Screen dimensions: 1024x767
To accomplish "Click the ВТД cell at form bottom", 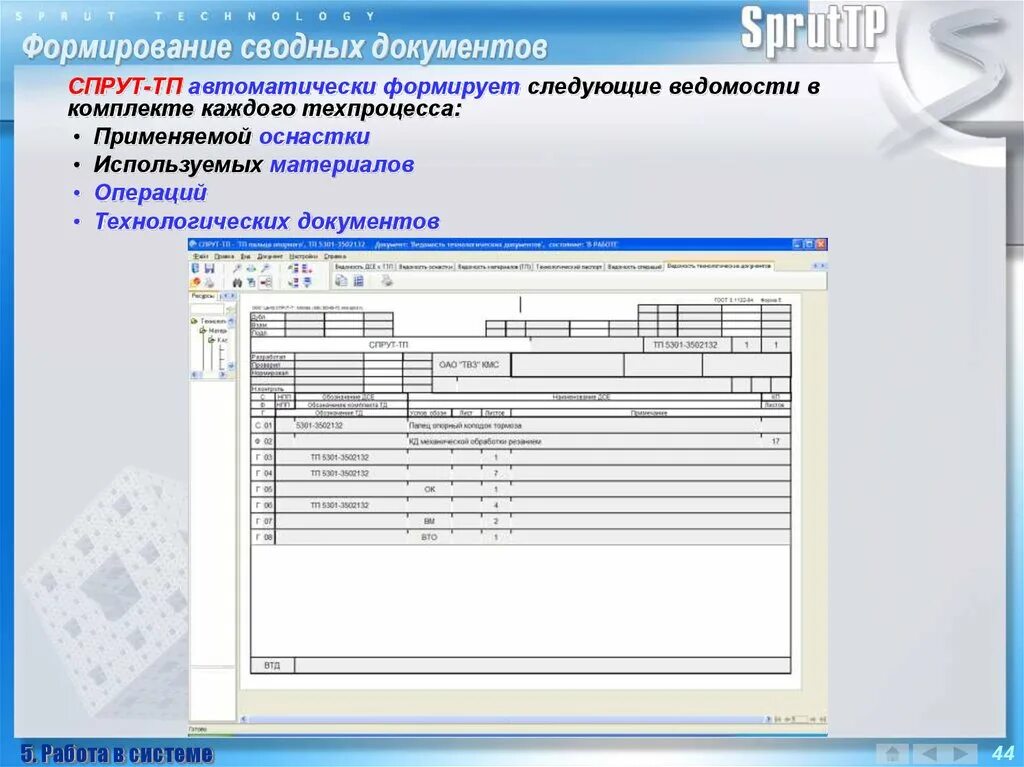I will coord(272,665).
